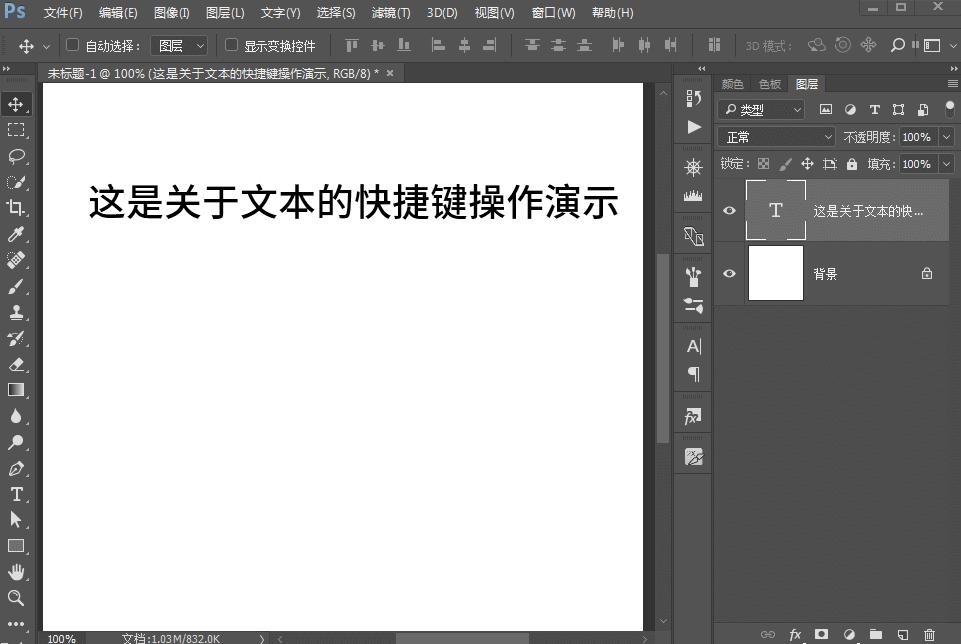Open the 正常 blend mode dropdown

pyautogui.click(x=776, y=136)
